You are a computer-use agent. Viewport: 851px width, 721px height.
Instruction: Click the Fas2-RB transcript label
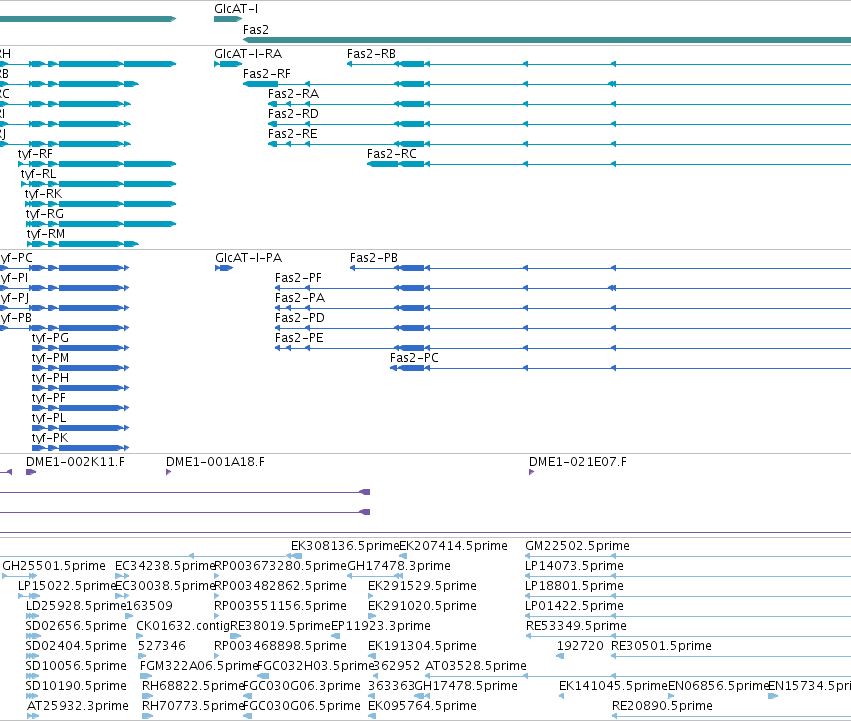pos(371,54)
